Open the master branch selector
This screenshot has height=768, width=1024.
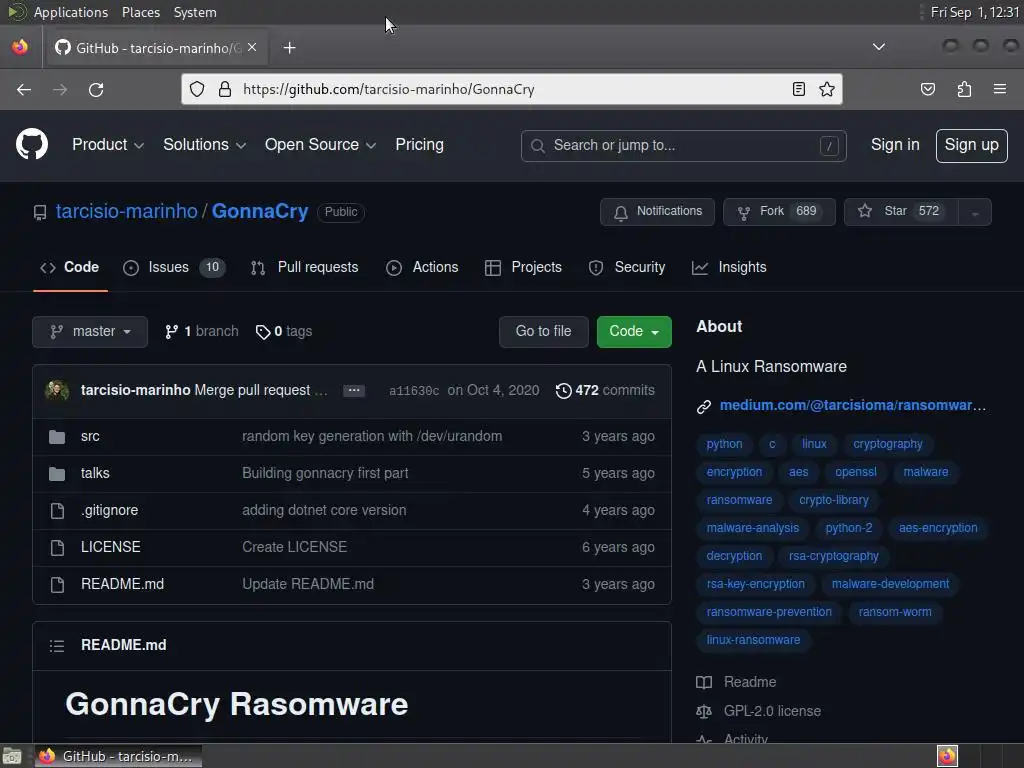point(90,332)
